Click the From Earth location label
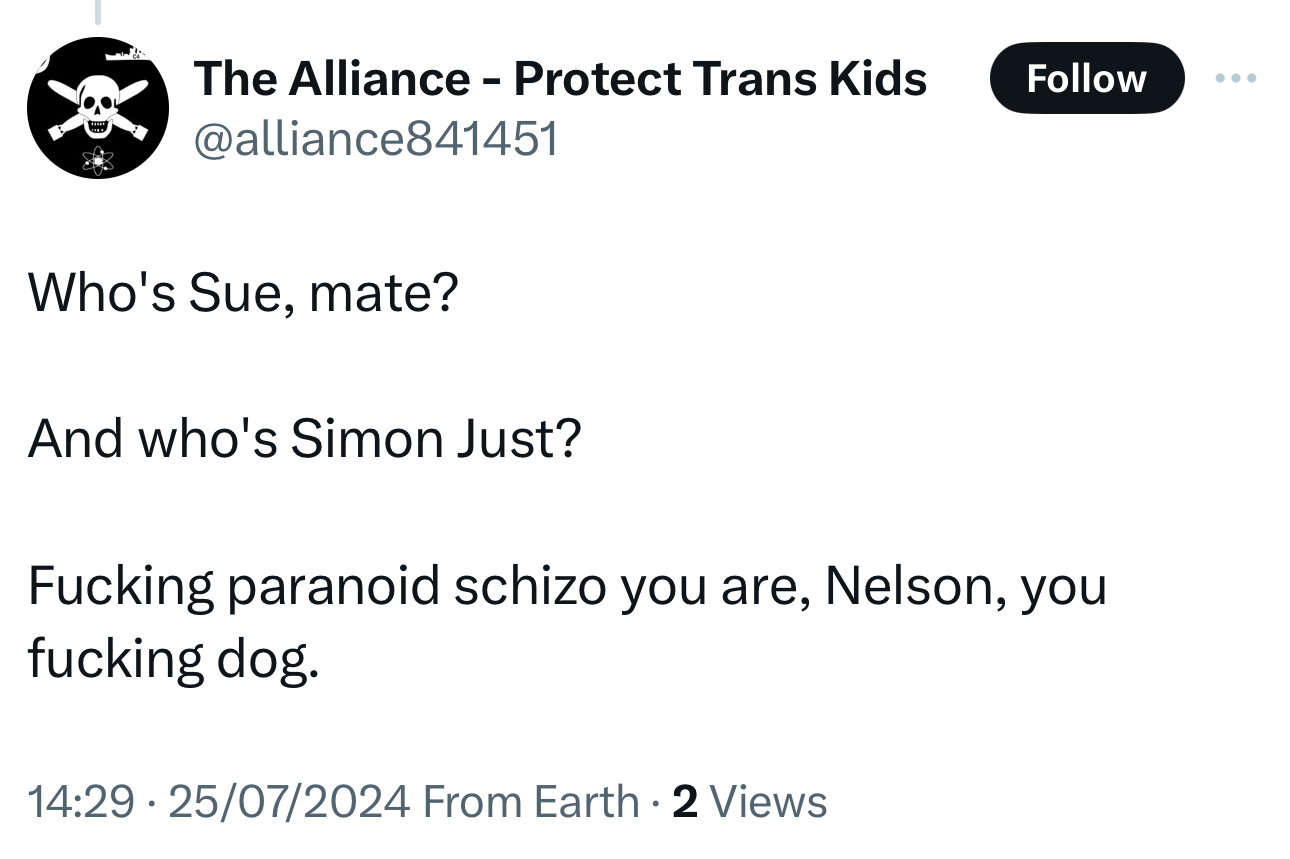Screen dimensions: 1290x859 [x=530, y=802]
